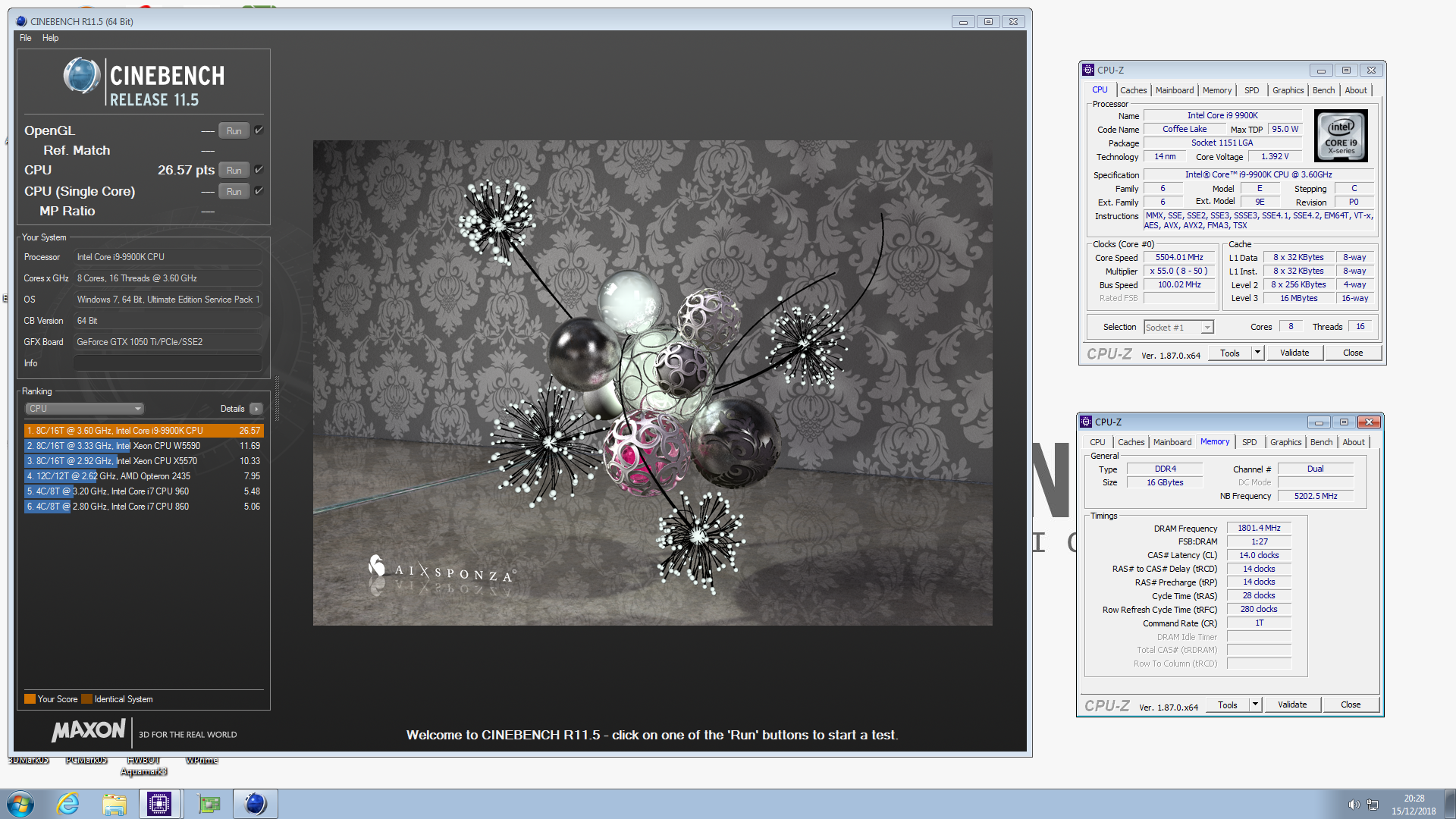1456x819 pixels.
Task: Select the Core i7 CPU 960 ranking row
Action: [143, 491]
